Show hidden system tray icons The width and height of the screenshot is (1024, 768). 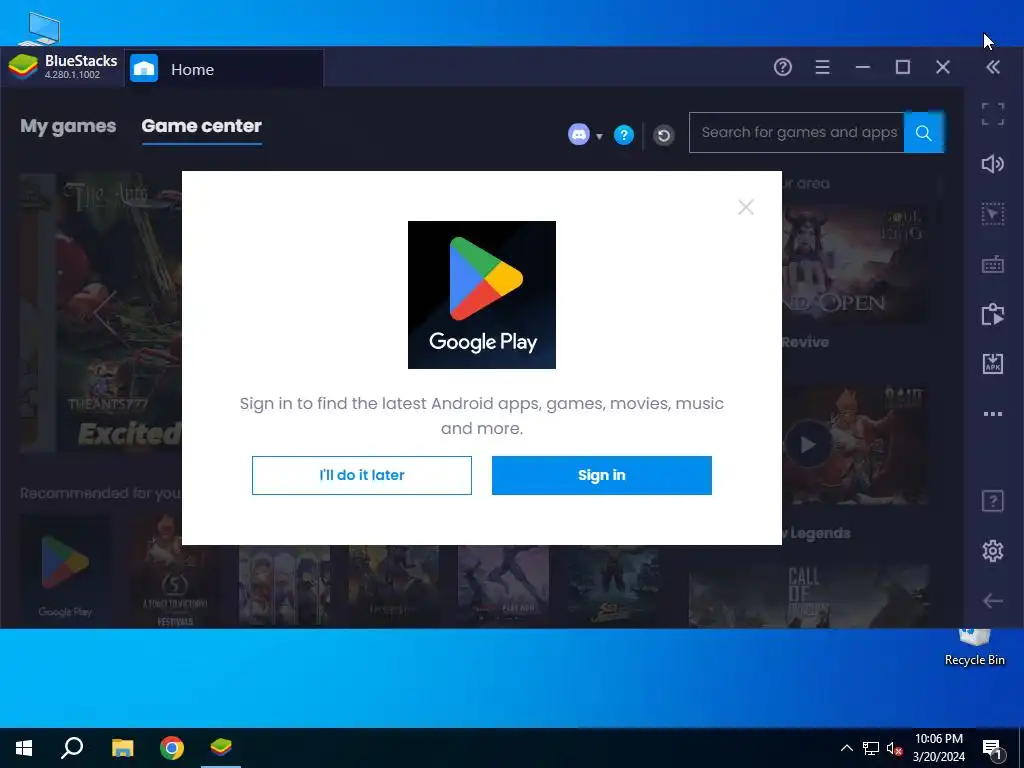coord(846,748)
